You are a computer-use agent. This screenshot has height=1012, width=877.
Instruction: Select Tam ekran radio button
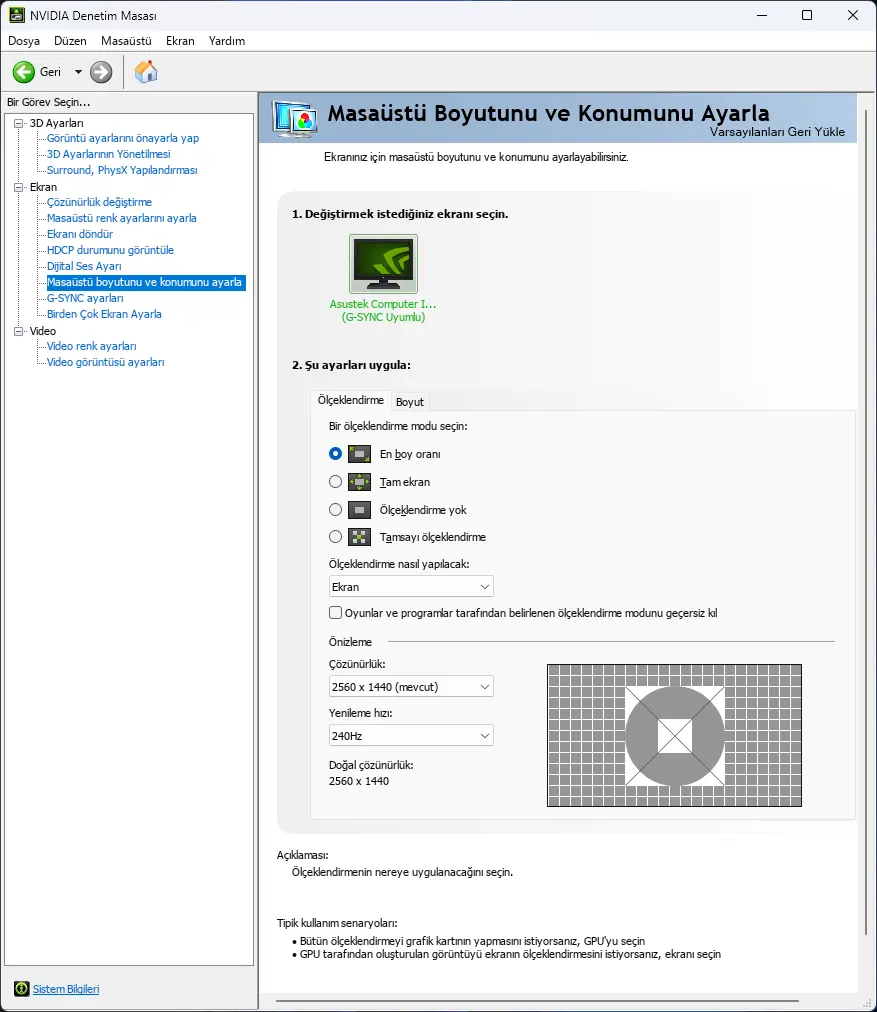click(x=335, y=481)
